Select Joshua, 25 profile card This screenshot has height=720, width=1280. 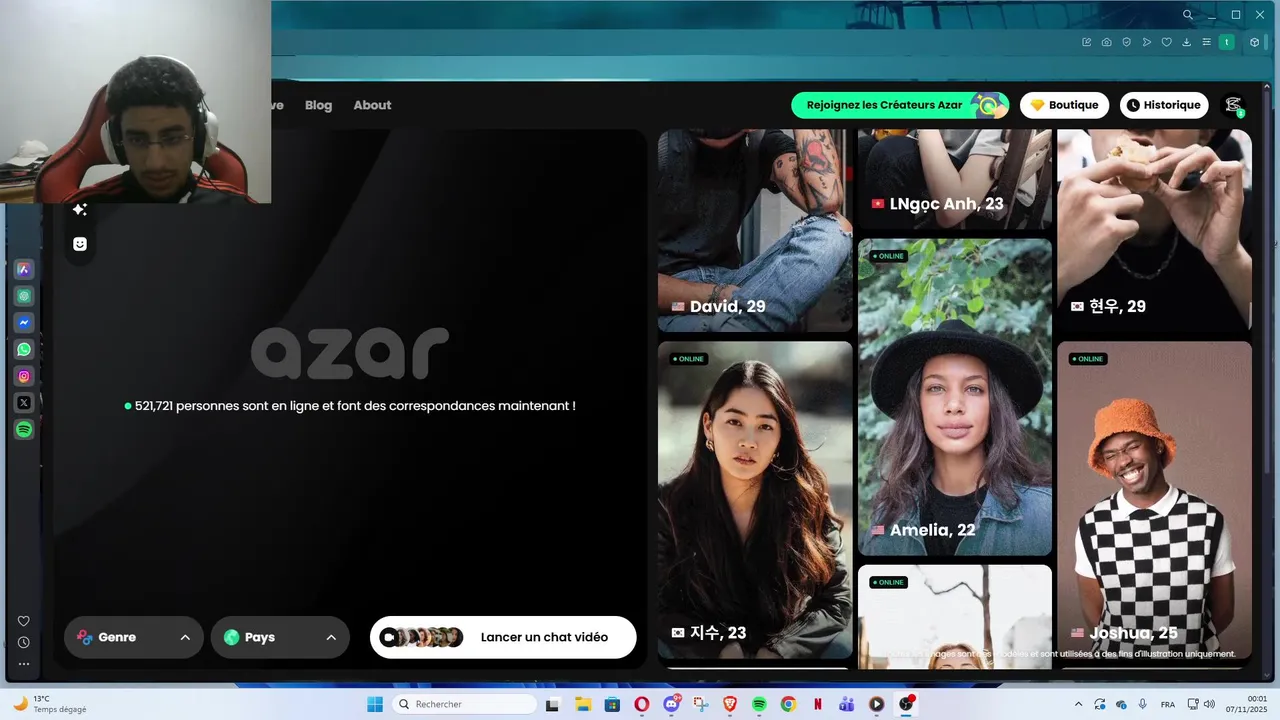1154,500
